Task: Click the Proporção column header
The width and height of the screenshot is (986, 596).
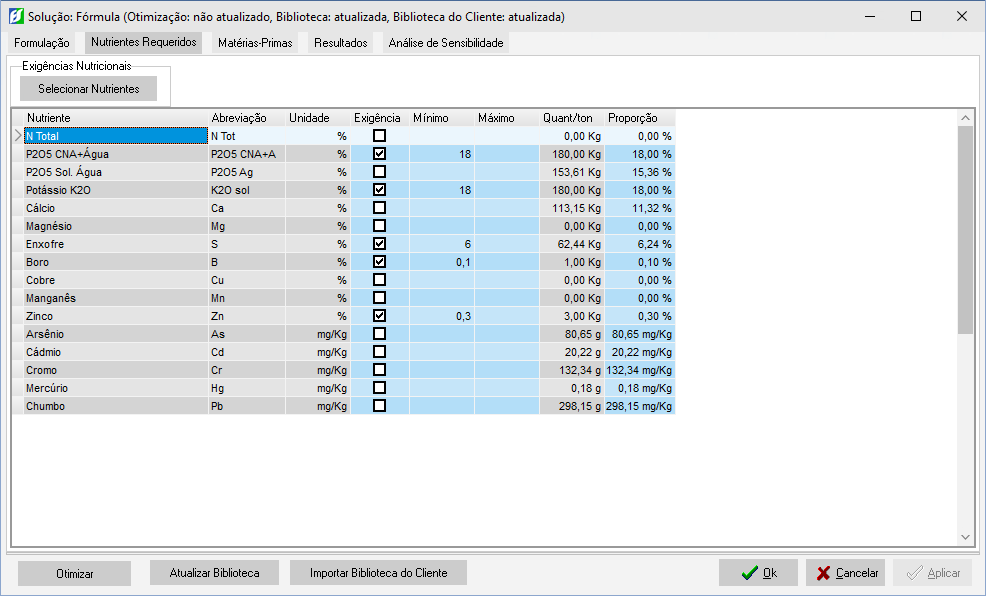Action: 640,118
